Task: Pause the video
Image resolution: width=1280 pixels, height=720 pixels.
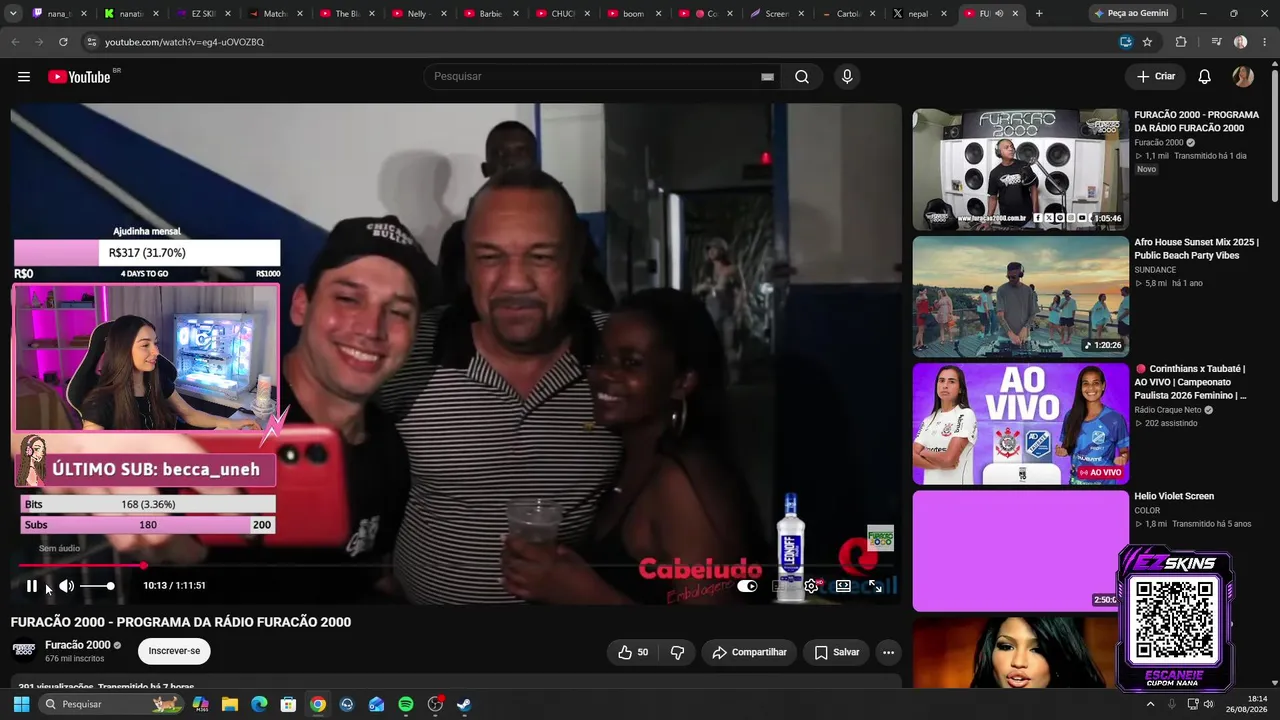Action: pyautogui.click(x=32, y=586)
